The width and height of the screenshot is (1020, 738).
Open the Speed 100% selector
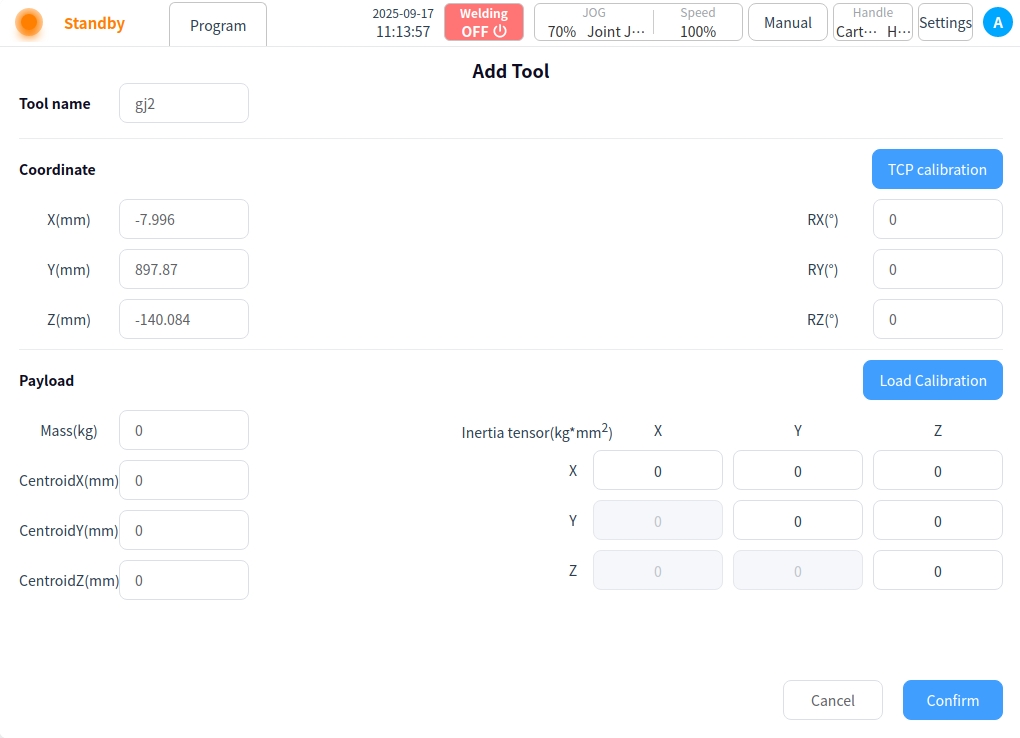[698, 22]
